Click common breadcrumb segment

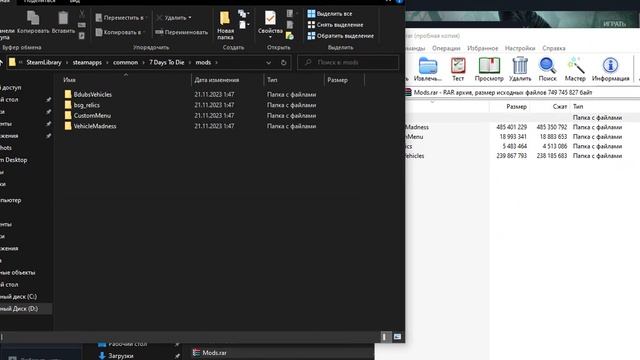(x=125, y=62)
